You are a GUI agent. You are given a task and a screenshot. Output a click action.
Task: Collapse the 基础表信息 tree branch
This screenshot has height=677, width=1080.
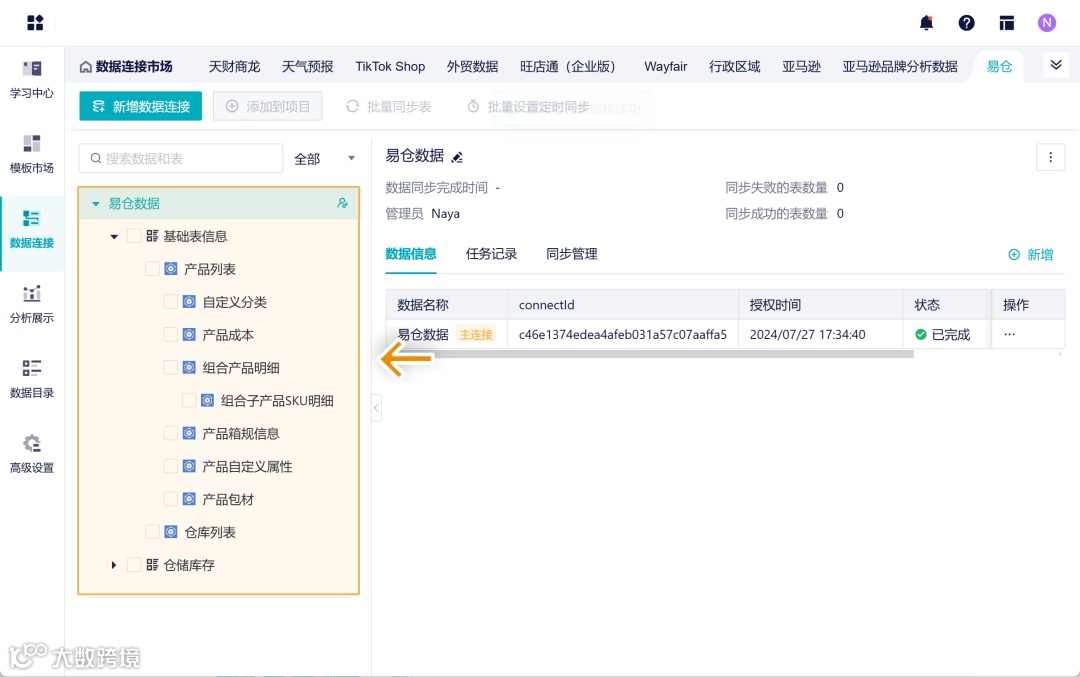pyautogui.click(x=114, y=237)
